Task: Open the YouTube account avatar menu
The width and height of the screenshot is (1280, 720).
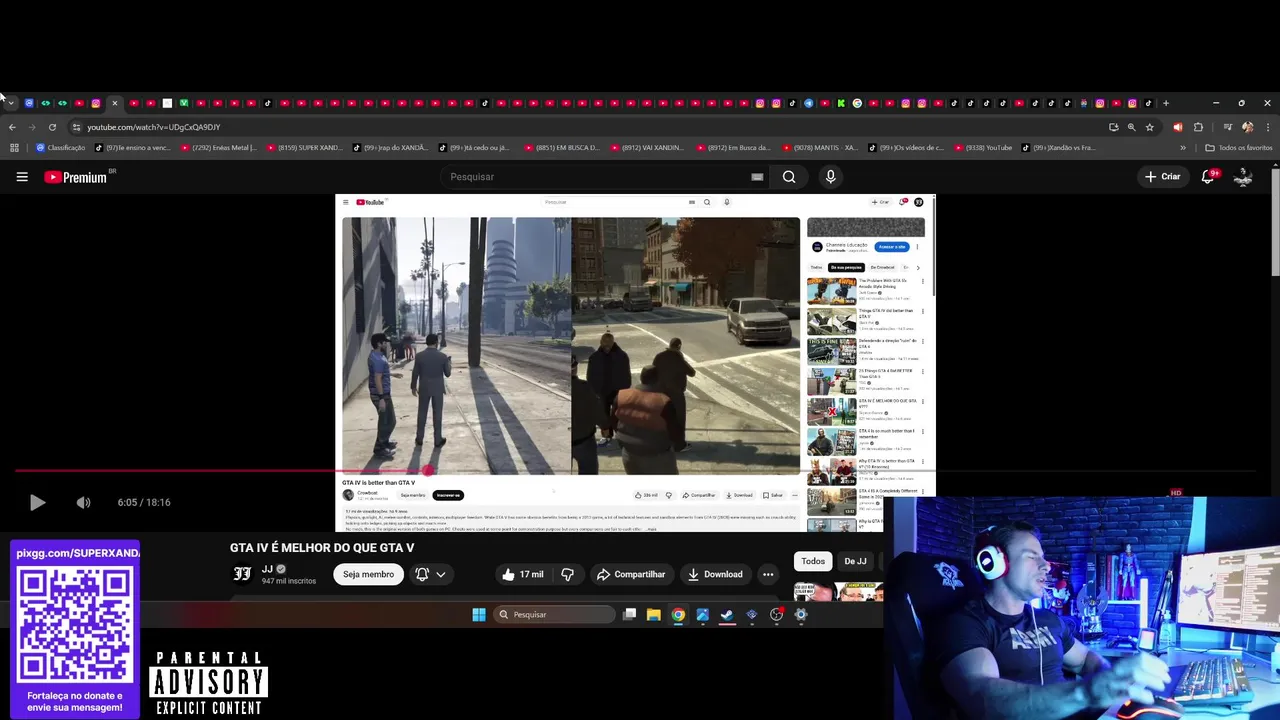Action: (x=1243, y=177)
